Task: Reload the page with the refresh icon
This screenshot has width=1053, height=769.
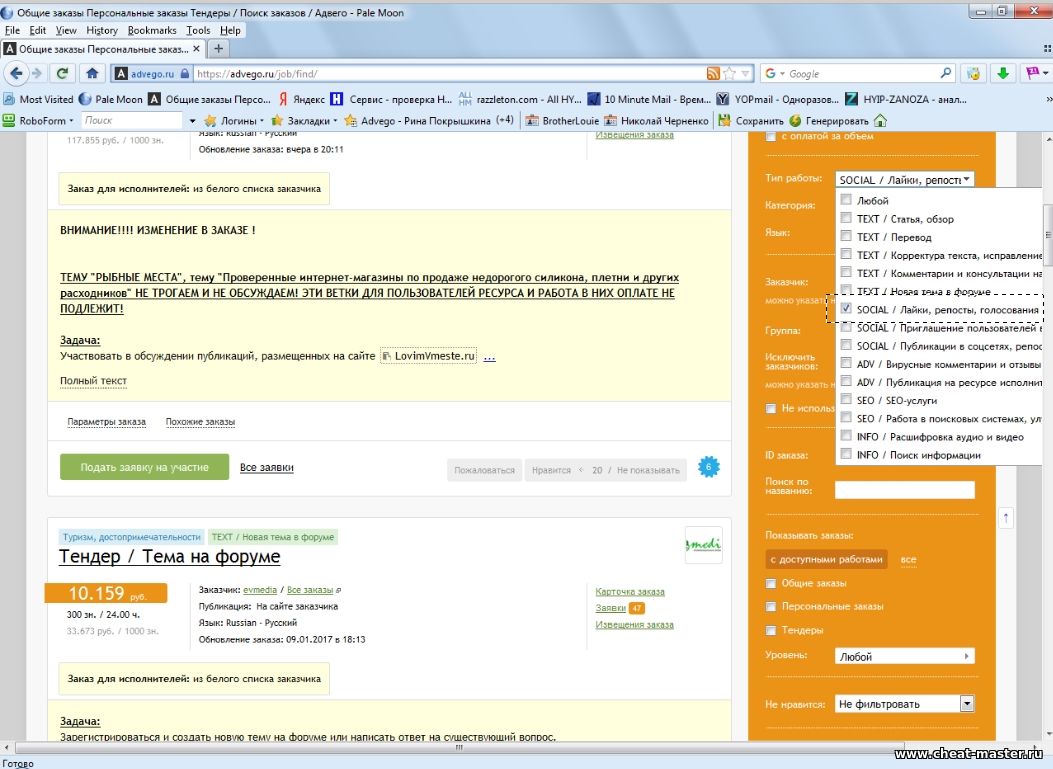Action: click(63, 73)
